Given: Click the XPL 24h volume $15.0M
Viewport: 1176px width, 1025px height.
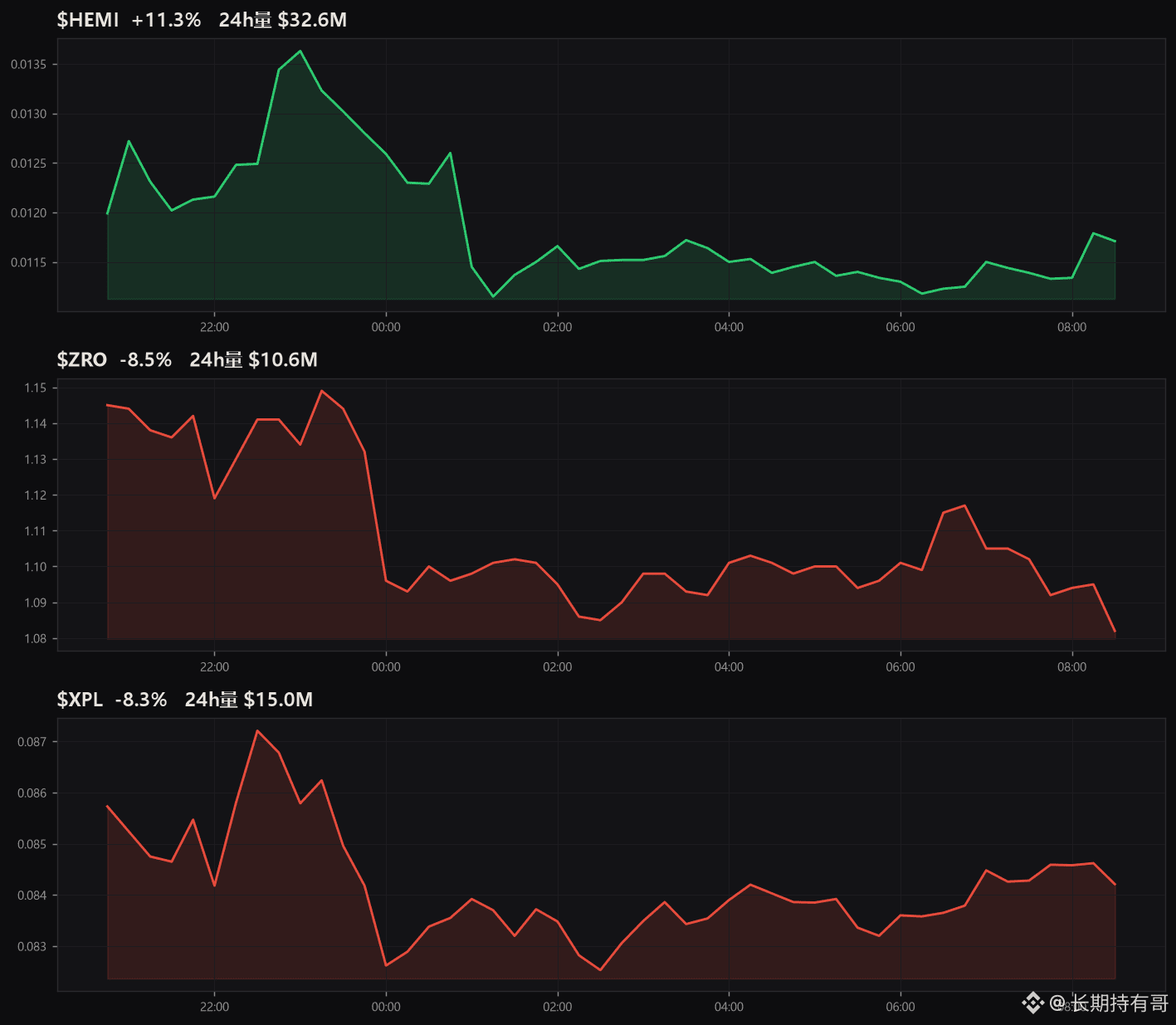Looking at the screenshot, I should click(x=249, y=700).
